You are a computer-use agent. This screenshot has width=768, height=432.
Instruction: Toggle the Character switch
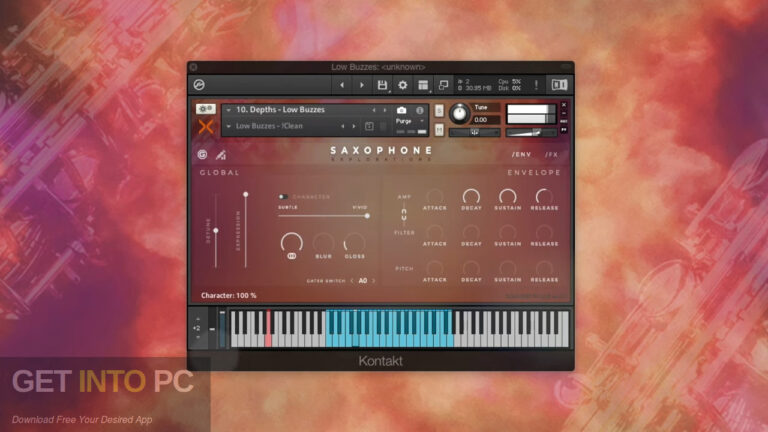(x=283, y=197)
